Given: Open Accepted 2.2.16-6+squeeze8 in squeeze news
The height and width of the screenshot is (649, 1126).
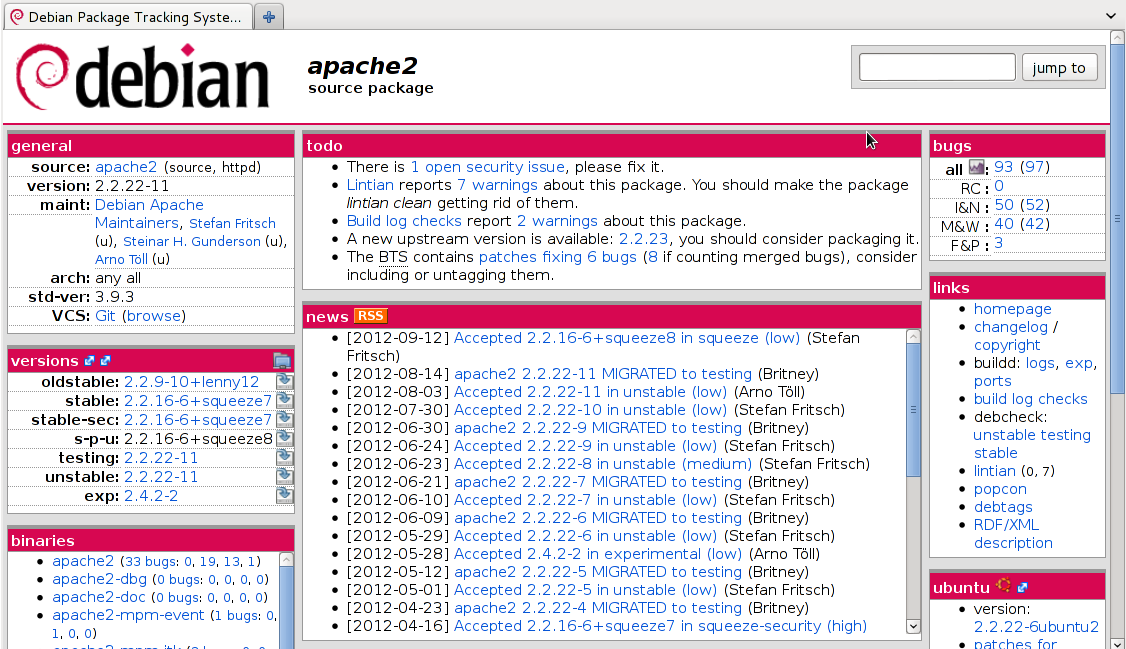Looking at the screenshot, I should 627,338.
